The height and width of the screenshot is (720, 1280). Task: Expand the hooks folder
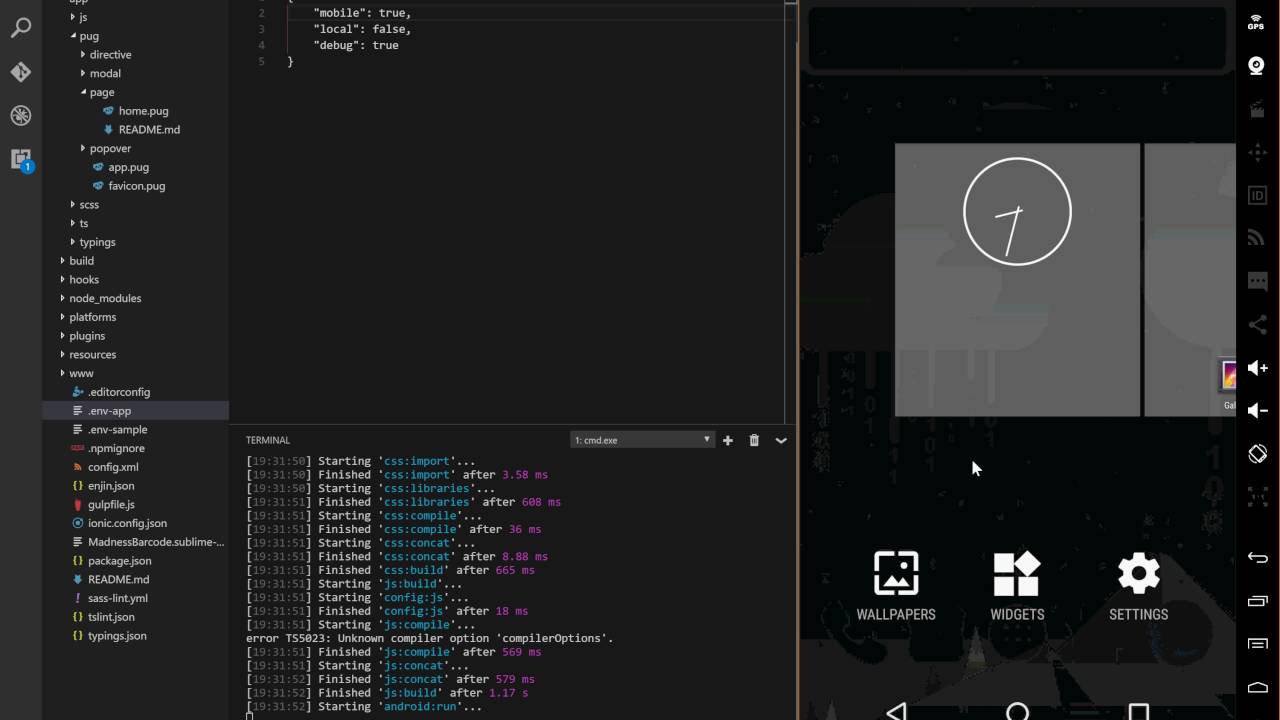click(x=84, y=280)
